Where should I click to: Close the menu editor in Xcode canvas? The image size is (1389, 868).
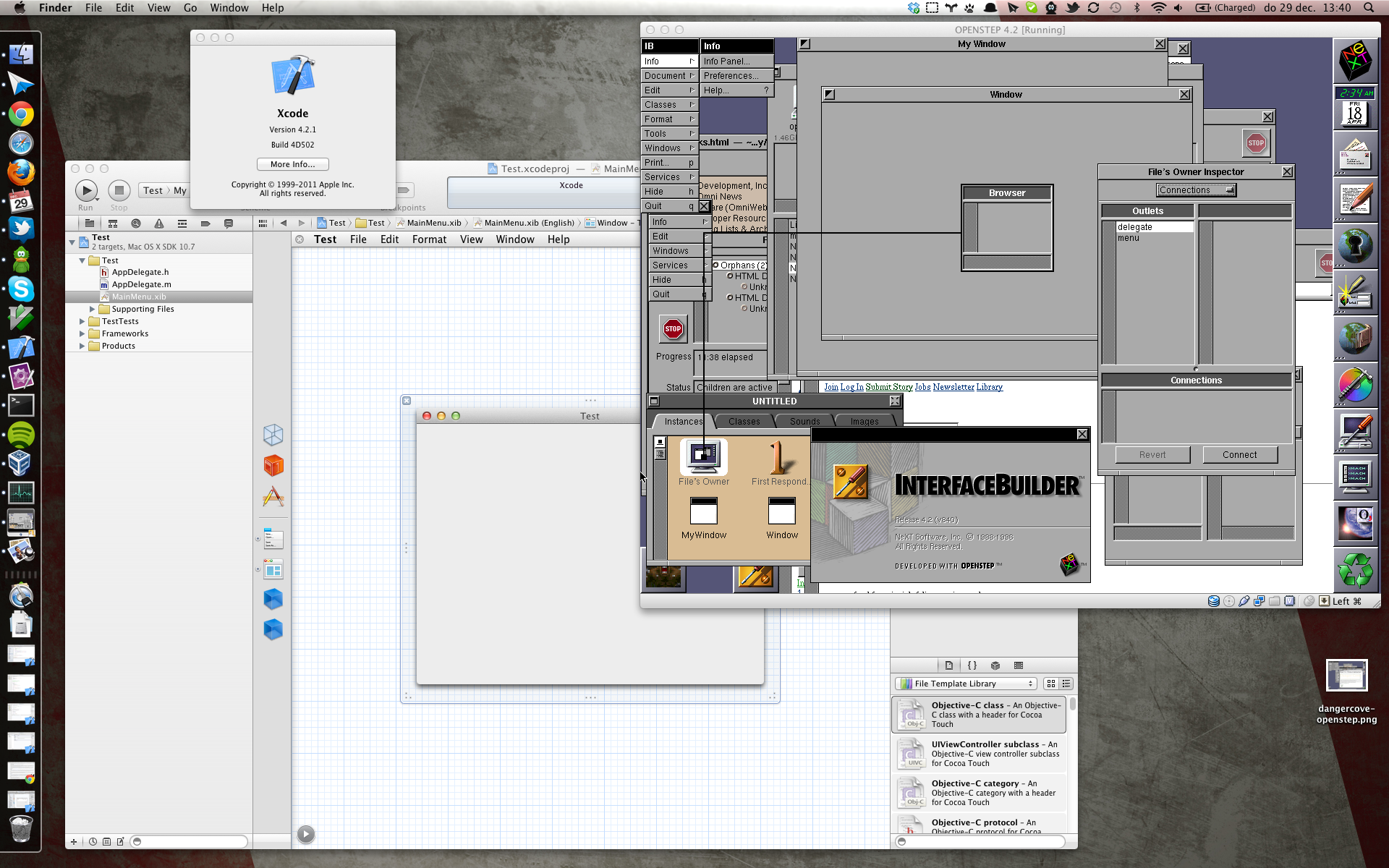pyautogui.click(x=300, y=239)
